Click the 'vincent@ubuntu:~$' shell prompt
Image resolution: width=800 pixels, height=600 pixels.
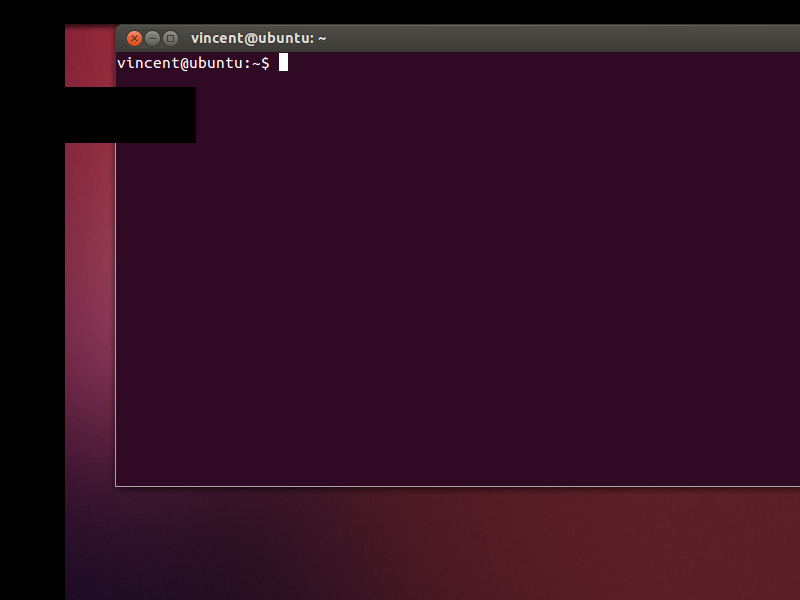coord(192,63)
